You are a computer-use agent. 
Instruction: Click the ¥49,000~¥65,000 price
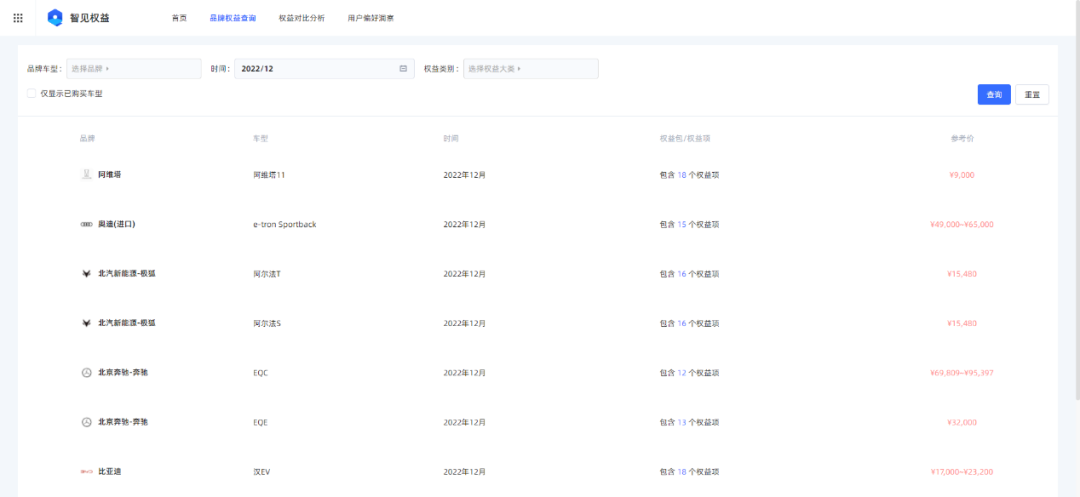tap(962, 224)
